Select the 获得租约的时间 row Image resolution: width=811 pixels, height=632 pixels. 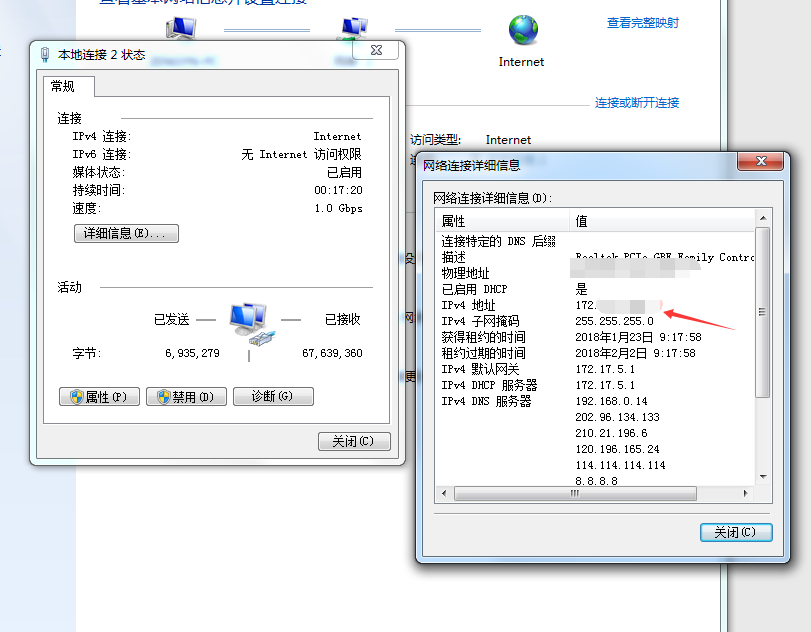595,337
